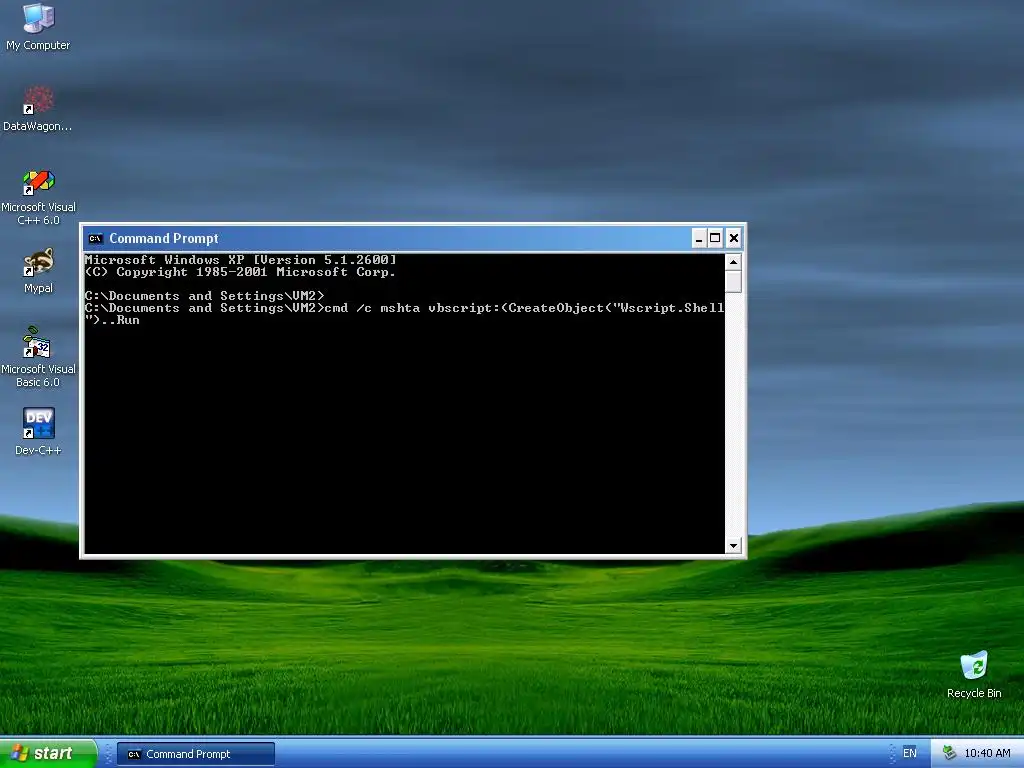This screenshot has height=768, width=1024.
Task: Click the 'Microsoft Windows XP [Version 5.1.2600]' line
Action: [240, 260]
